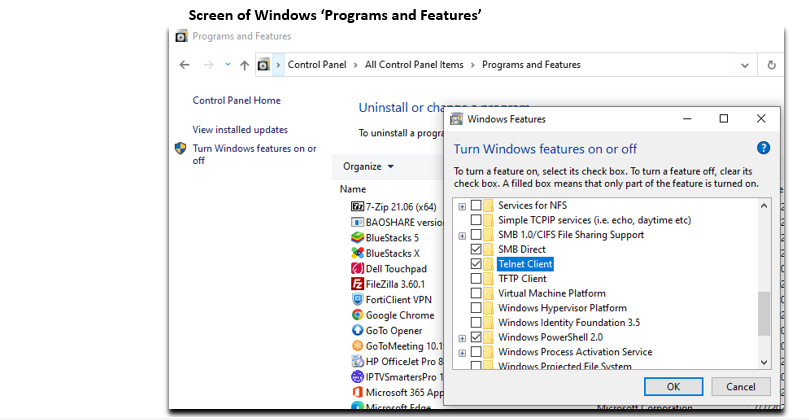Expand SMB 1.0/CIFS File Sharing Support node
Screen dimensions: 809x420
(x=462, y=236)
